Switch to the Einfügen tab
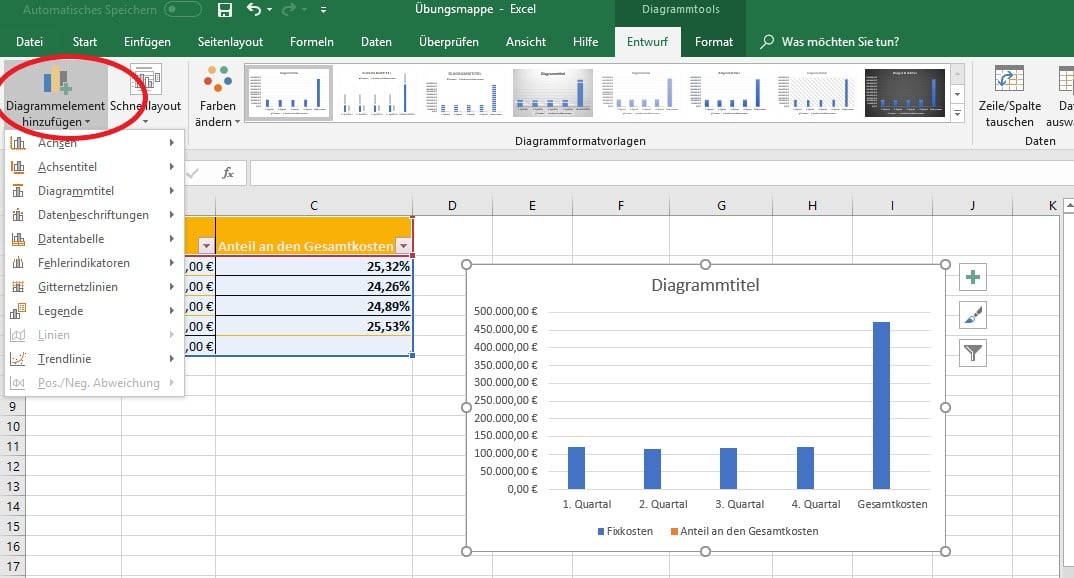 (147, 42)
